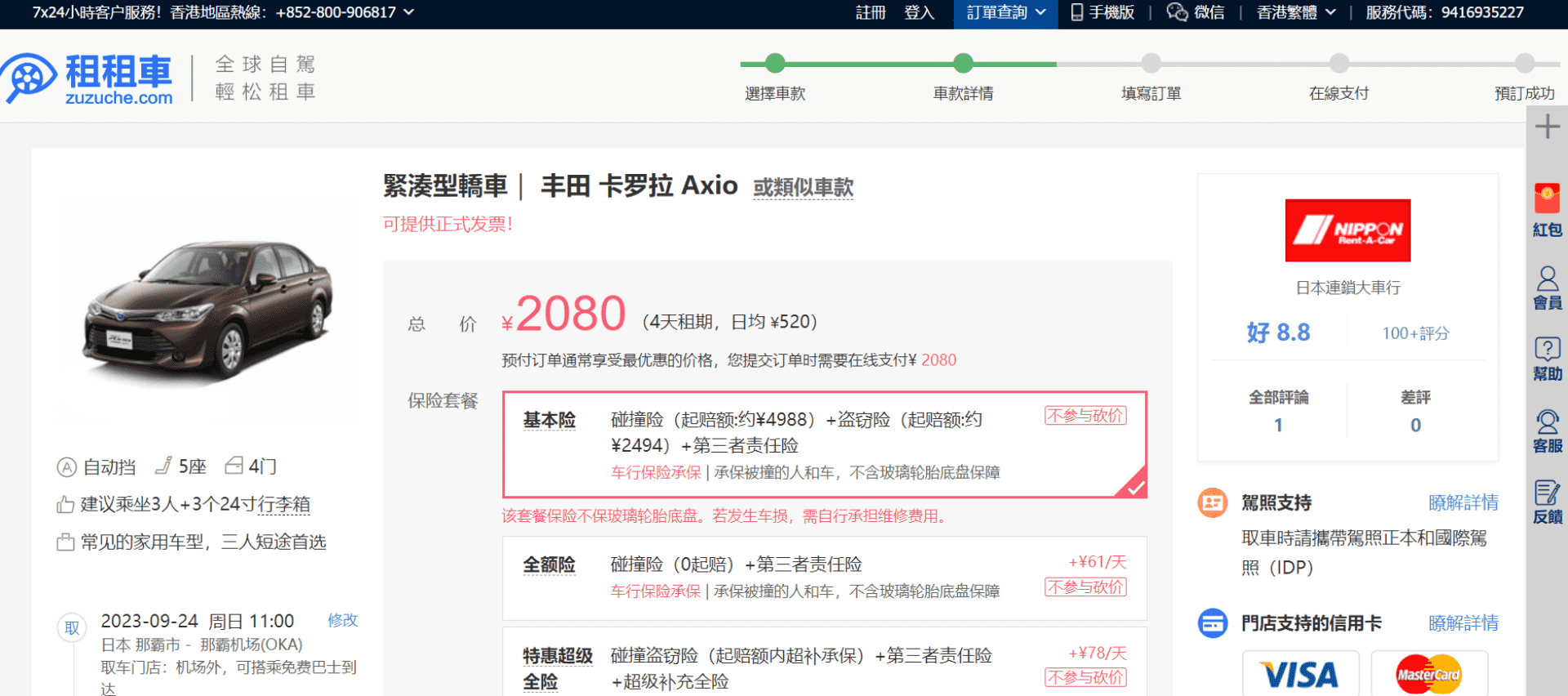Click the 100+評分 rating link
Viewport: 1568px width, 696px height.
click(1415, 333)
